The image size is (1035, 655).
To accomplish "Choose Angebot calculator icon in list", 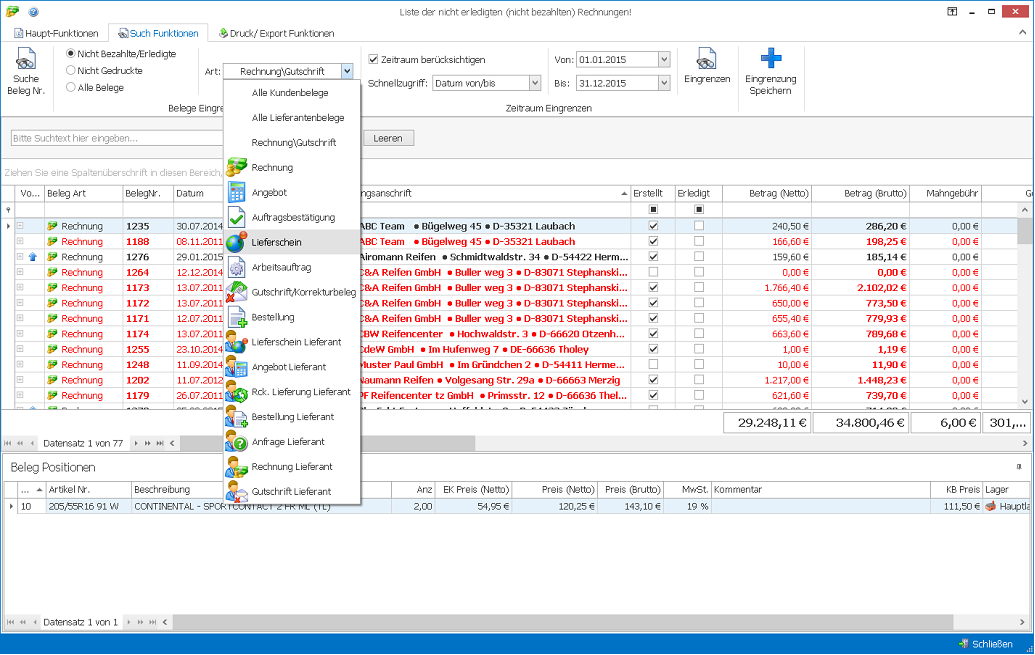I will [236, 193].
